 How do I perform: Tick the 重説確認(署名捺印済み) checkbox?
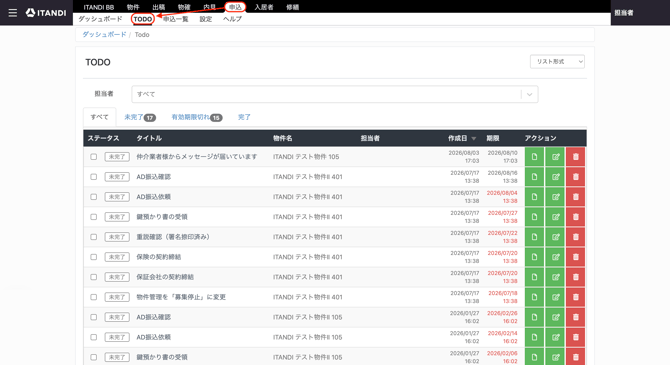click(x=94, y=237)
